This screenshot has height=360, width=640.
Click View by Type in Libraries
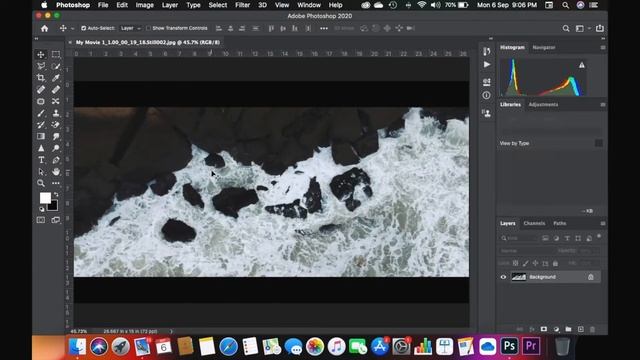[514, 143]
